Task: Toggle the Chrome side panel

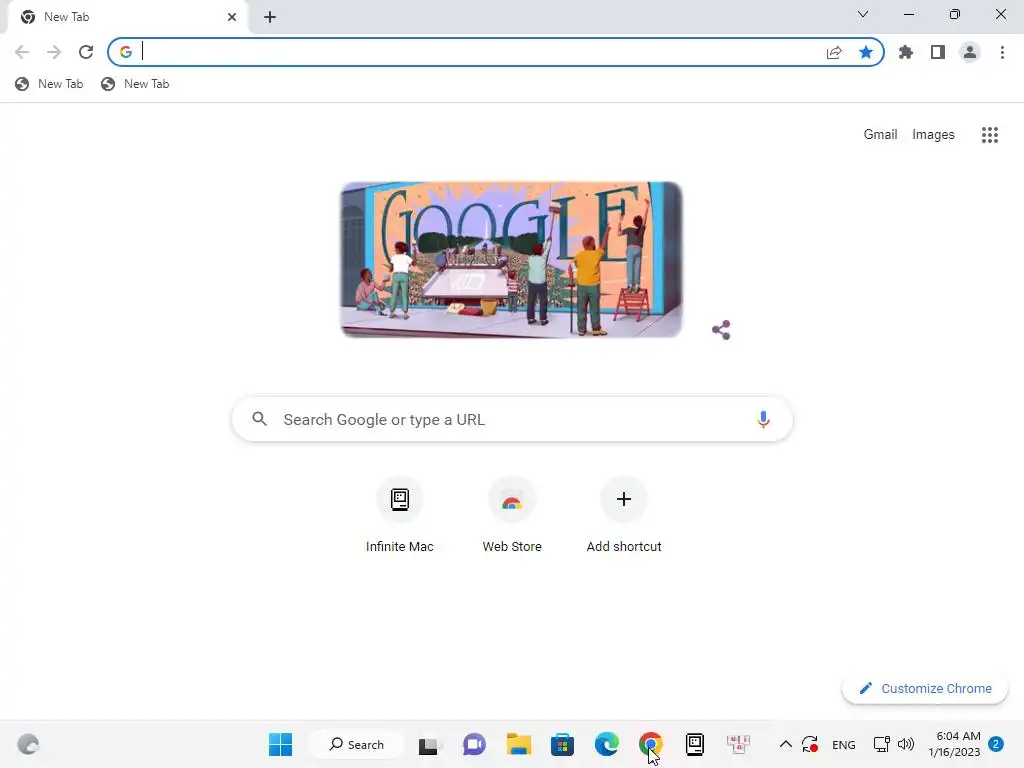Action: [x=938, y=52]
